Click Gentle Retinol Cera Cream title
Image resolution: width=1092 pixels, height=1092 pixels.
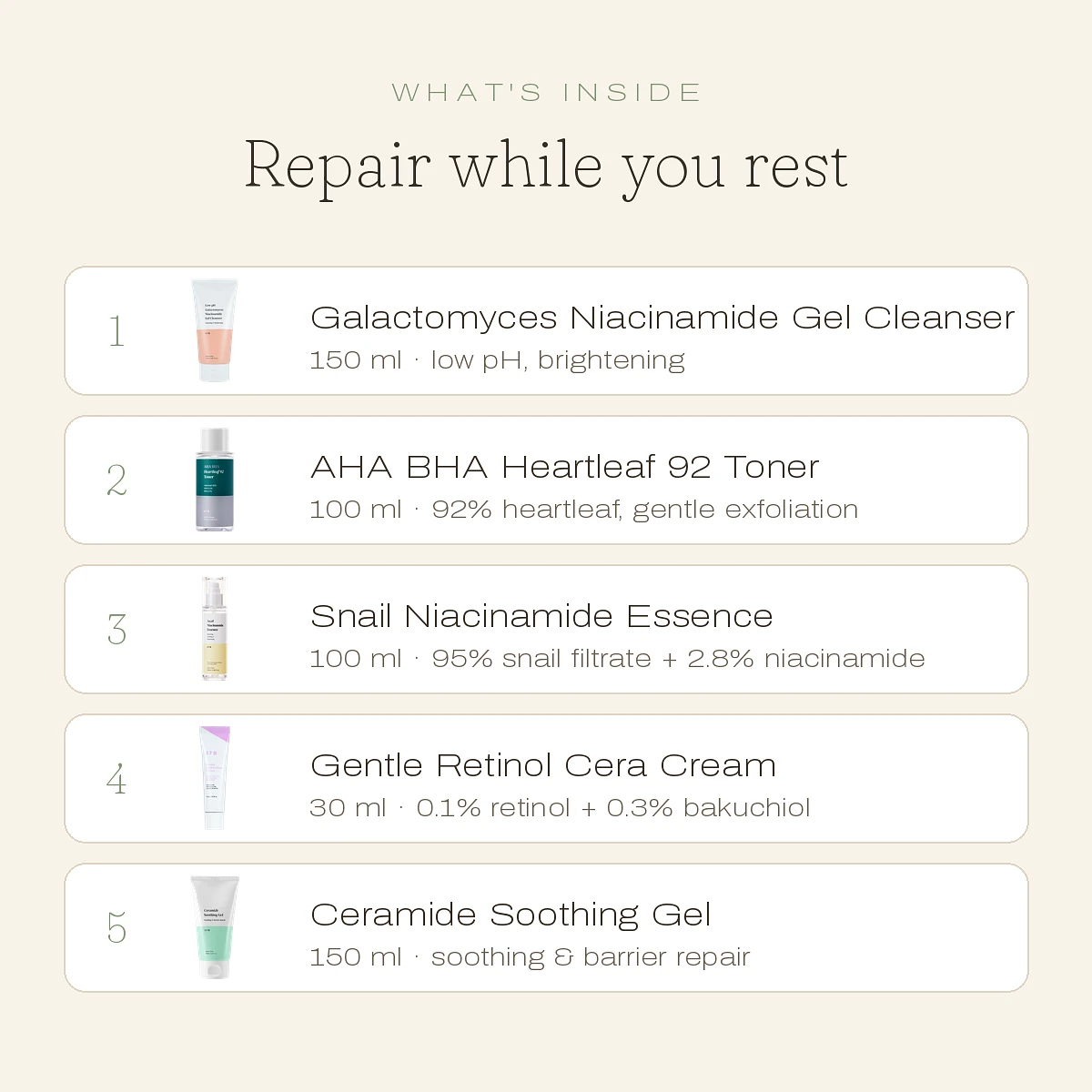543,765
